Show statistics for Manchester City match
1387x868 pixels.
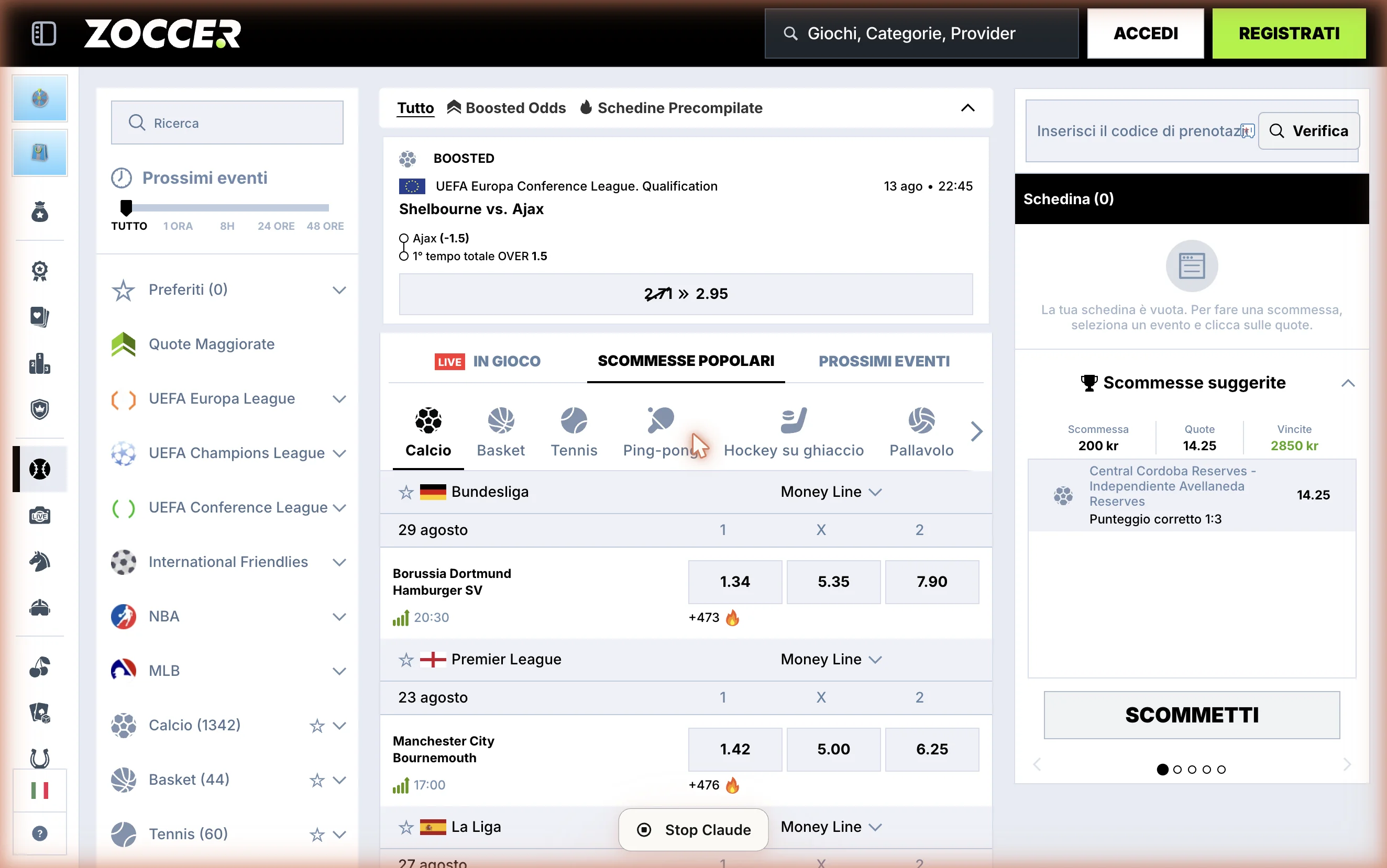pyautogui.click(x=401, y=785)
